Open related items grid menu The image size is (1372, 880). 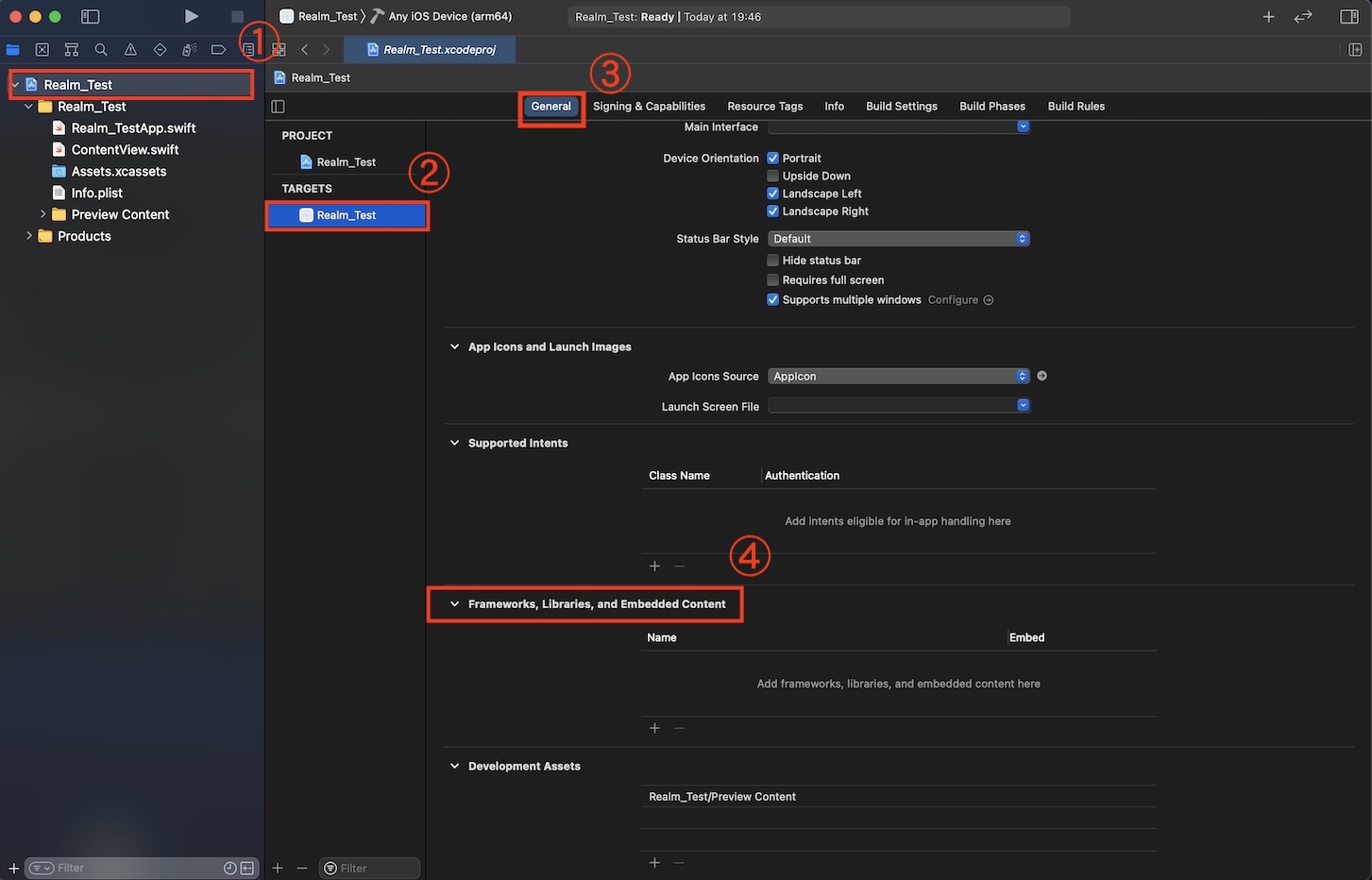pyautogui.click(x=279, y=49)
